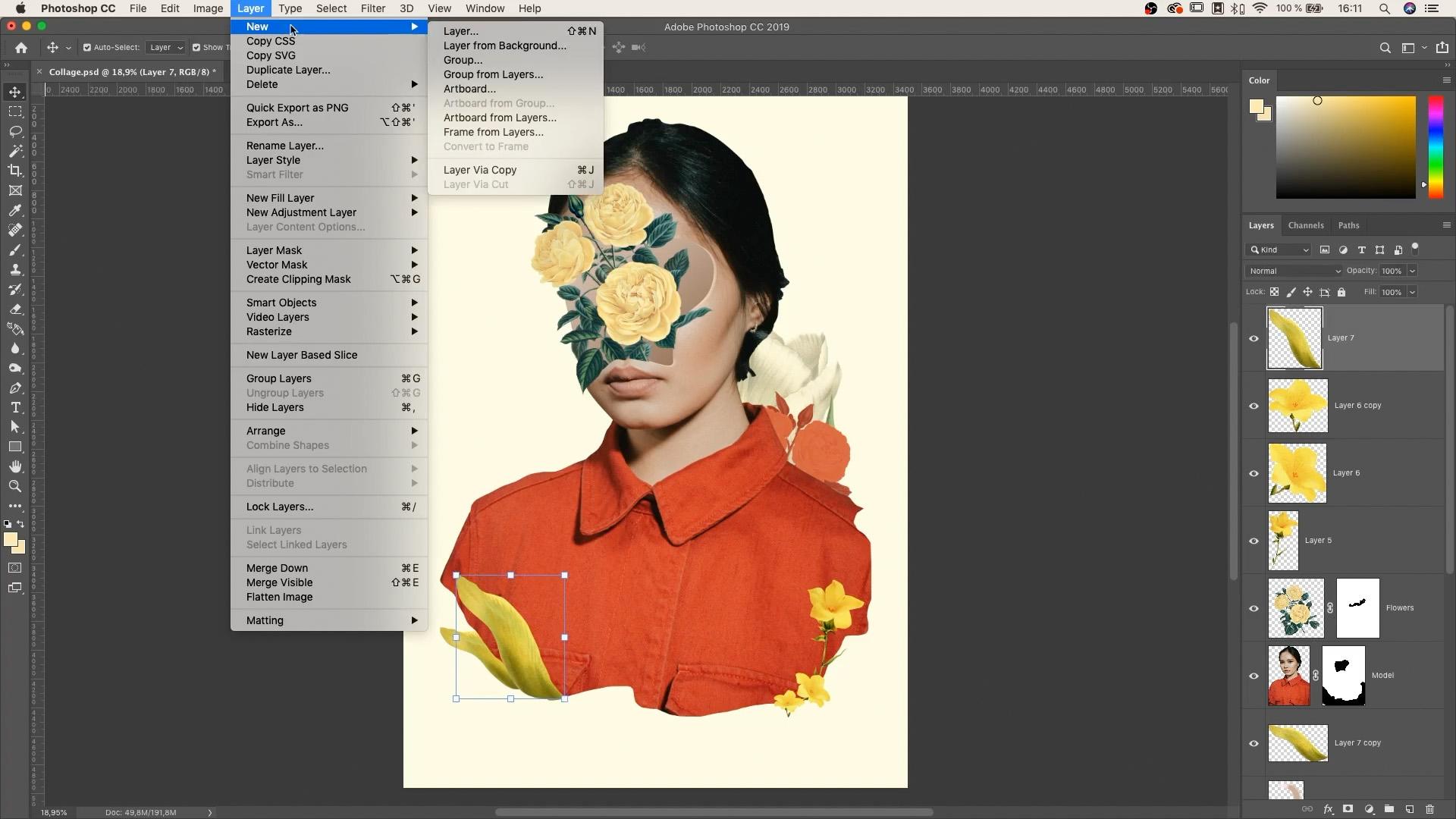The width and height of the screenshot is (1456, 819).
Task: Click Layer Via Copy menu item
Action: pos(480,170)
